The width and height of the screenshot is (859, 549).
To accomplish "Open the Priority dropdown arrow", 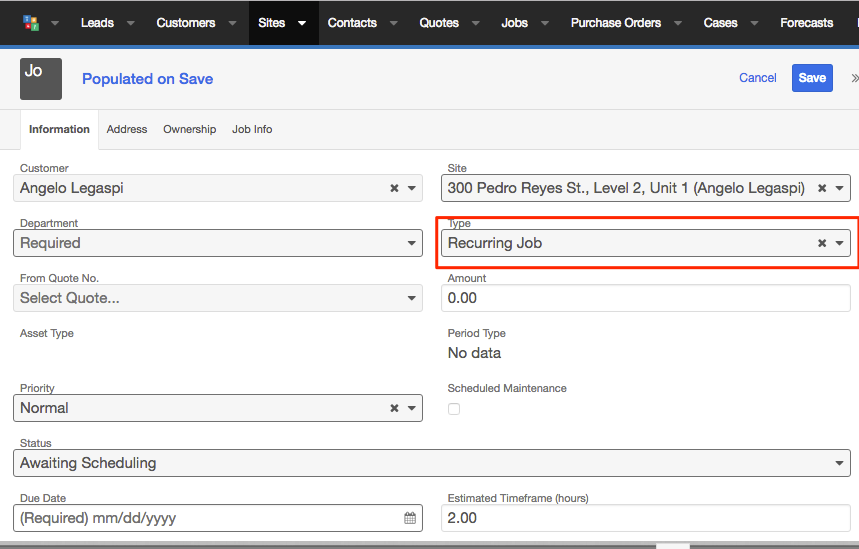I will click(411, 408).
